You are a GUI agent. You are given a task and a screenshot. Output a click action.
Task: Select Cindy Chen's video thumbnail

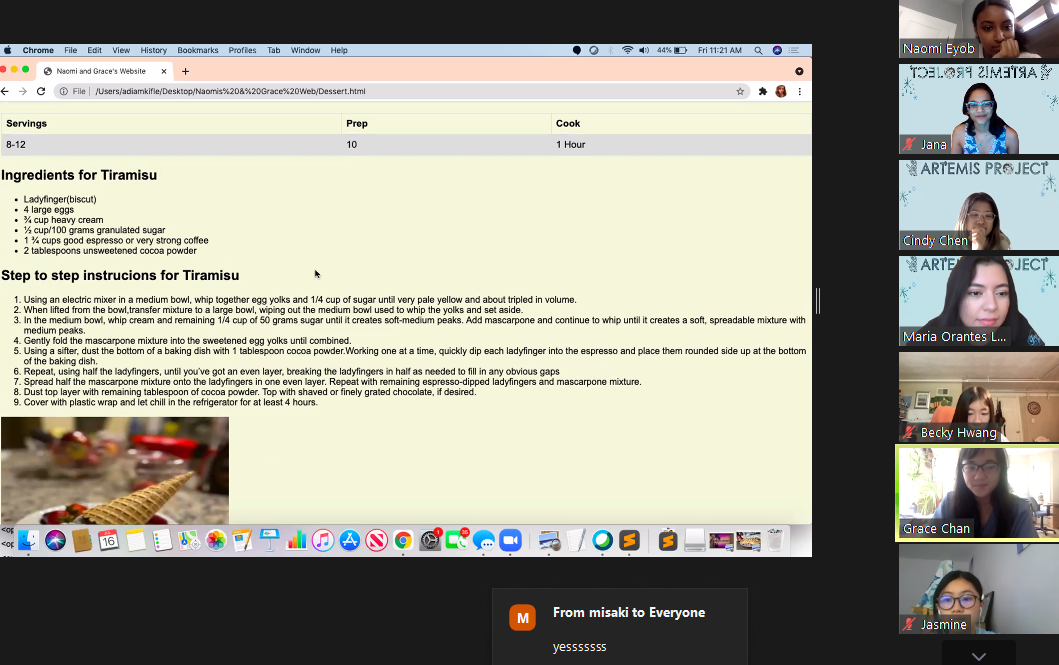[979, 205]
